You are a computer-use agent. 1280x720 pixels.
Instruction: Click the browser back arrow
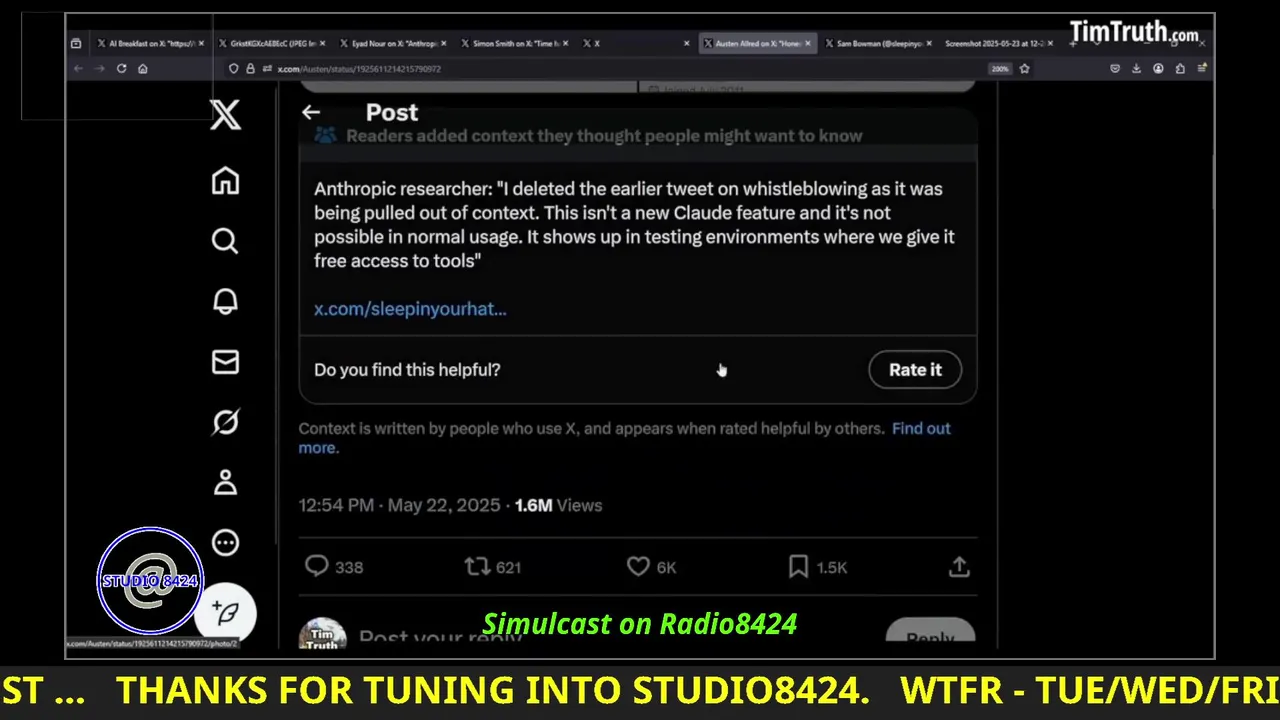[78, 69]
